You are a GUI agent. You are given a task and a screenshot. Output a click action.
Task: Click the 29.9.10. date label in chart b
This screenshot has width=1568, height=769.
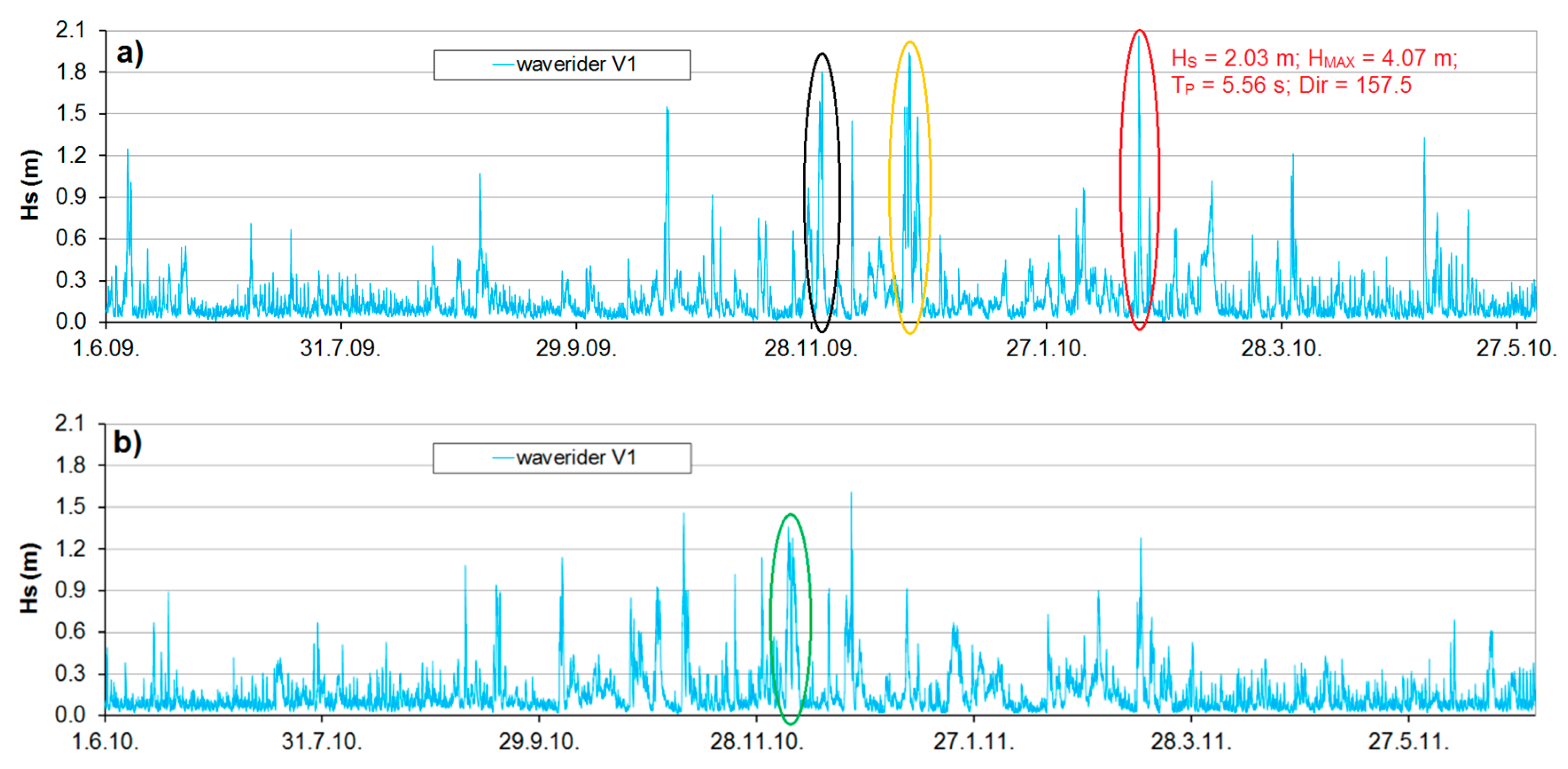539,741
